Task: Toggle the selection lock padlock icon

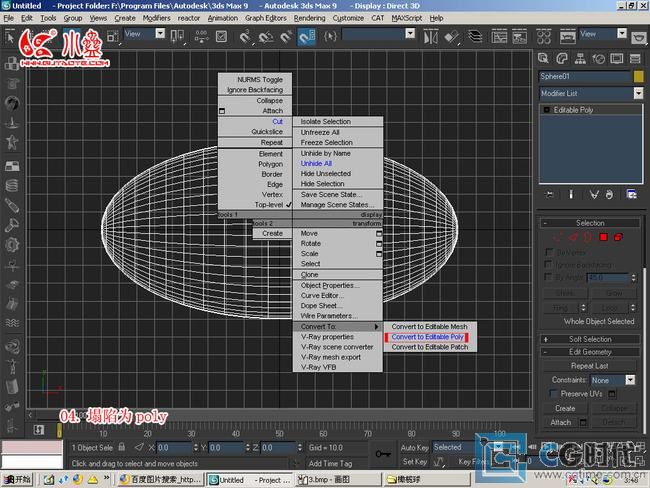Action: click(x=121, y=447)
